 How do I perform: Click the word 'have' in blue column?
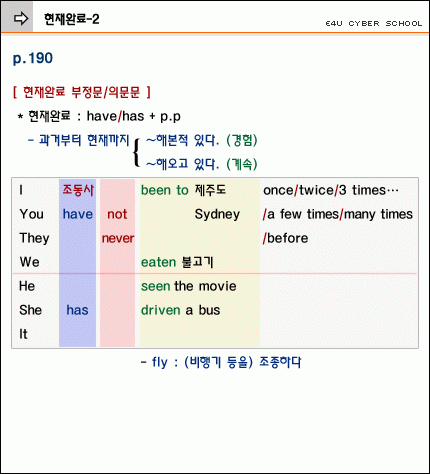[78, 214]
